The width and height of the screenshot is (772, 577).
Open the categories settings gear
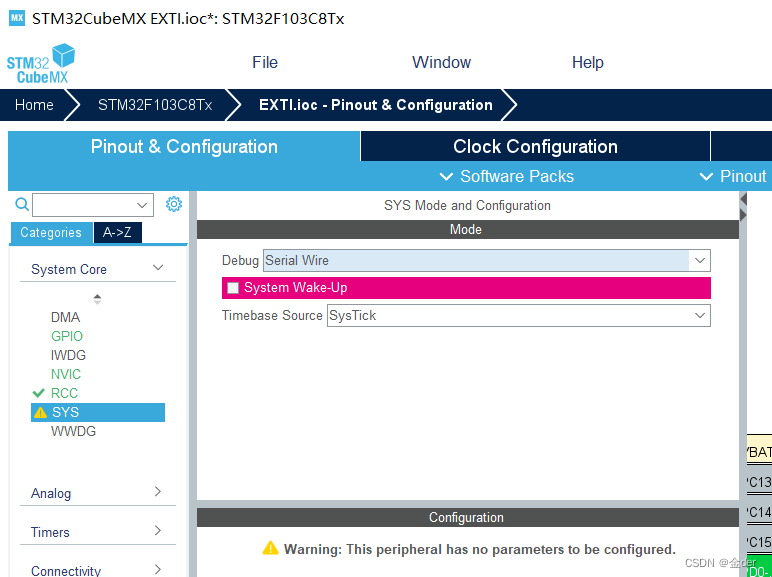pos(174,204)
